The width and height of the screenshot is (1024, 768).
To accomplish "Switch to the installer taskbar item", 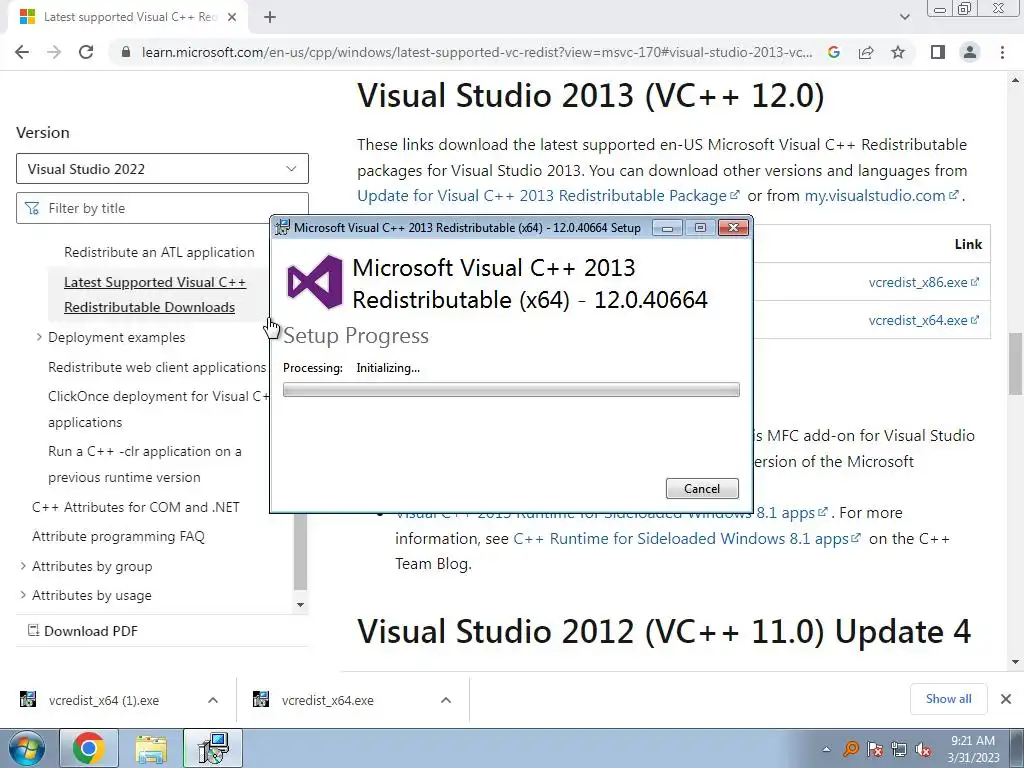I will pyautogui.click(x=213, y=748).
